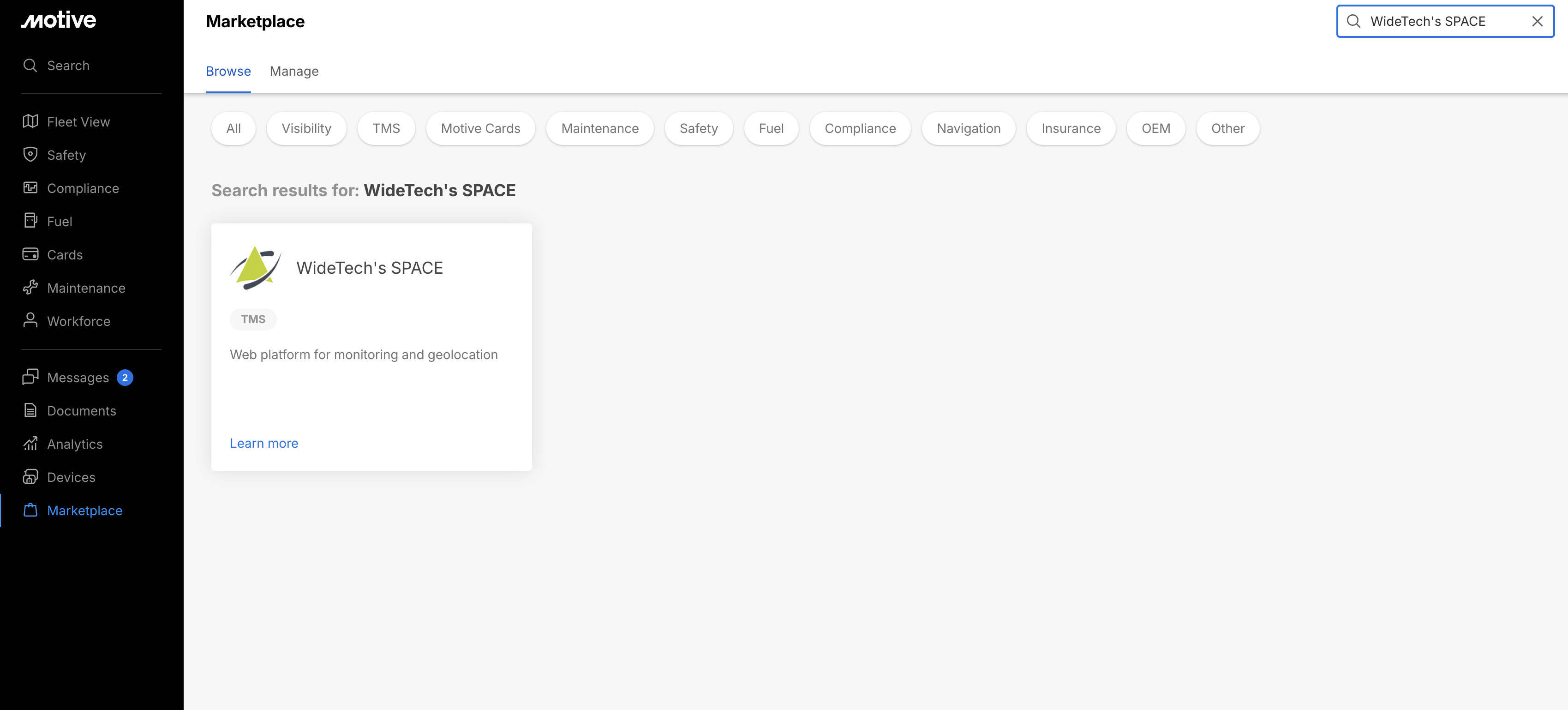The height and width of the screenshot is (710, 1568).
Task: Filter by Insurance category
Action: pos(1071,128)
